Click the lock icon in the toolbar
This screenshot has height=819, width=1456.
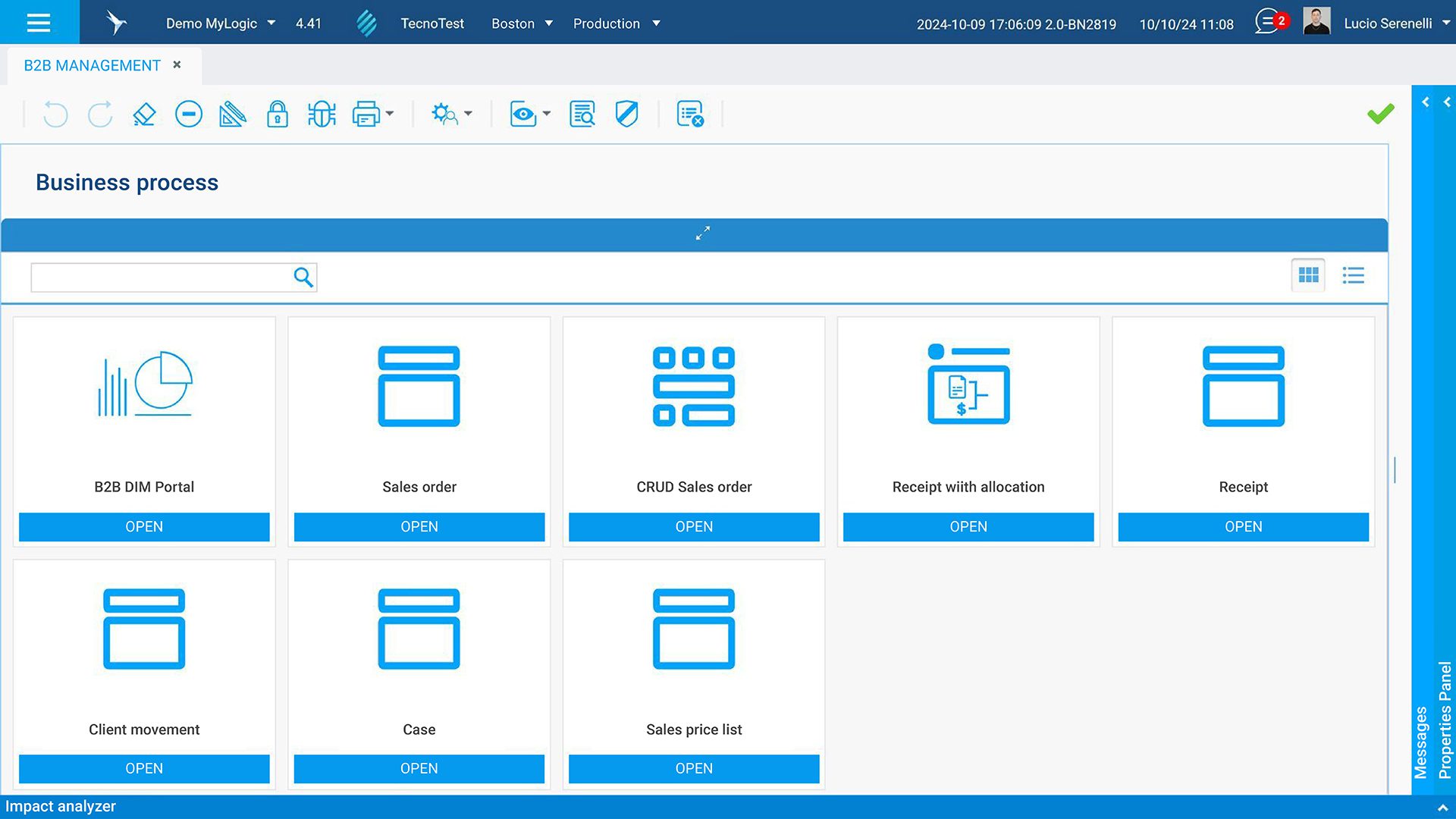point(278,115)
